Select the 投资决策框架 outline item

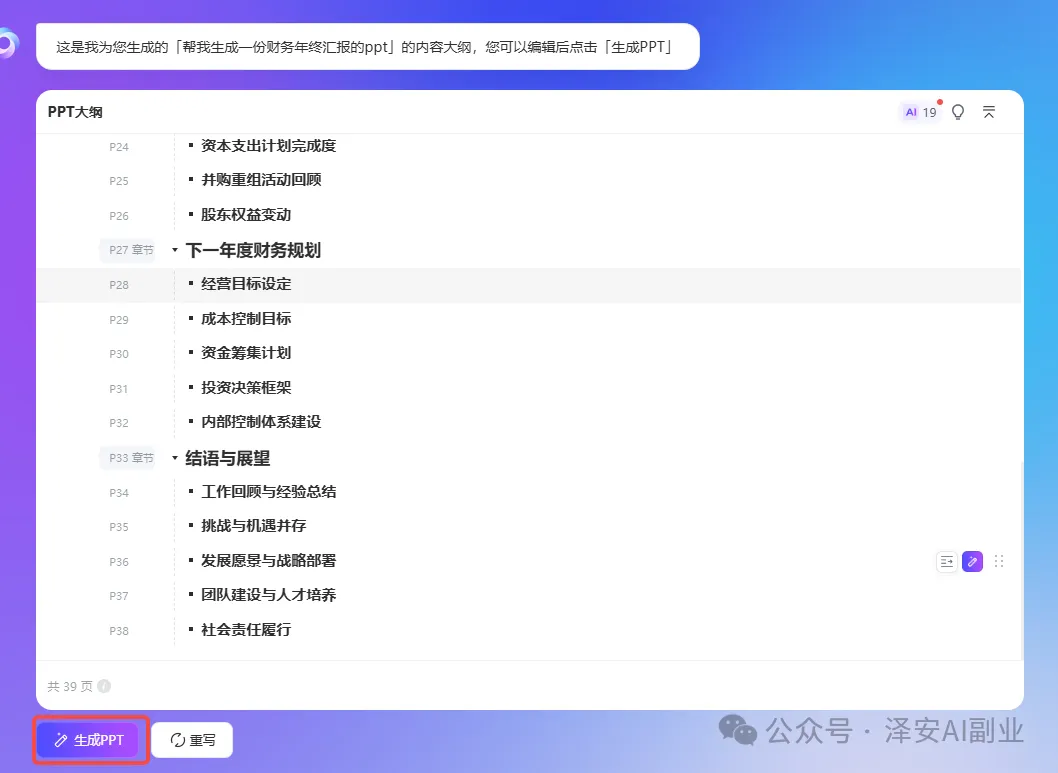click(246, 388)
